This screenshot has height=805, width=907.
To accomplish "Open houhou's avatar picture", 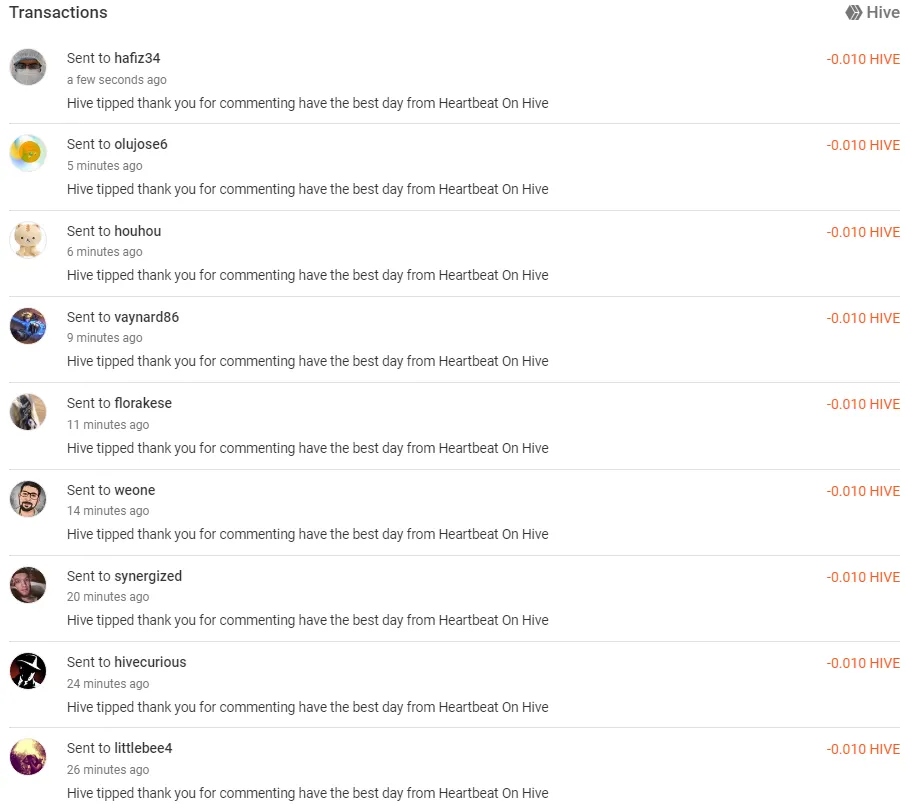I will tap(28, 240).
